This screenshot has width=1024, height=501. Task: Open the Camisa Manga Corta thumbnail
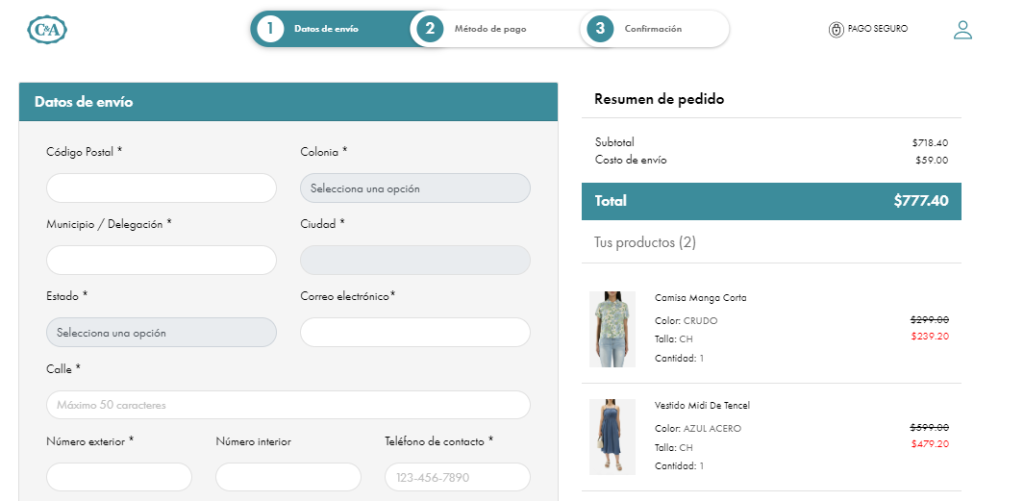click(x=612, y=328)
